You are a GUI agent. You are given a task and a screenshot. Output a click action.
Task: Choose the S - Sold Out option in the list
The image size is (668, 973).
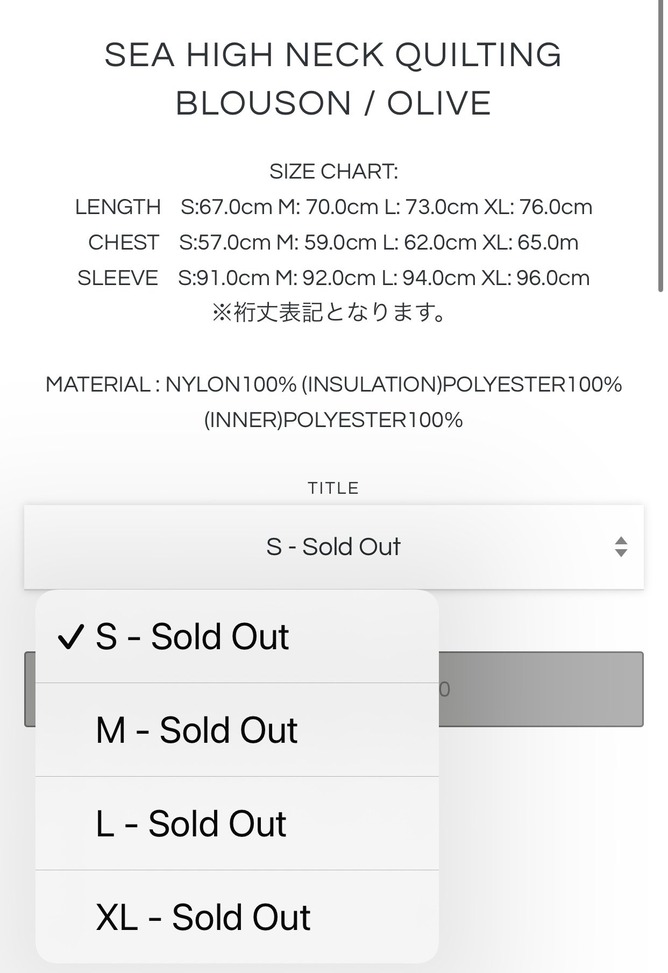(x=192, y=638)
